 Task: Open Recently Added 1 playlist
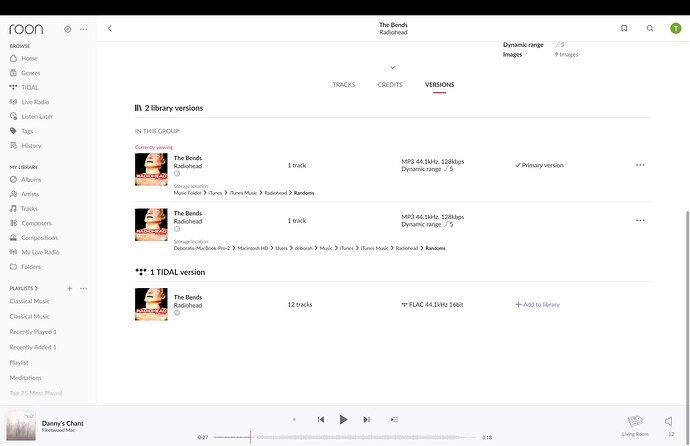[x=33, y=347]
